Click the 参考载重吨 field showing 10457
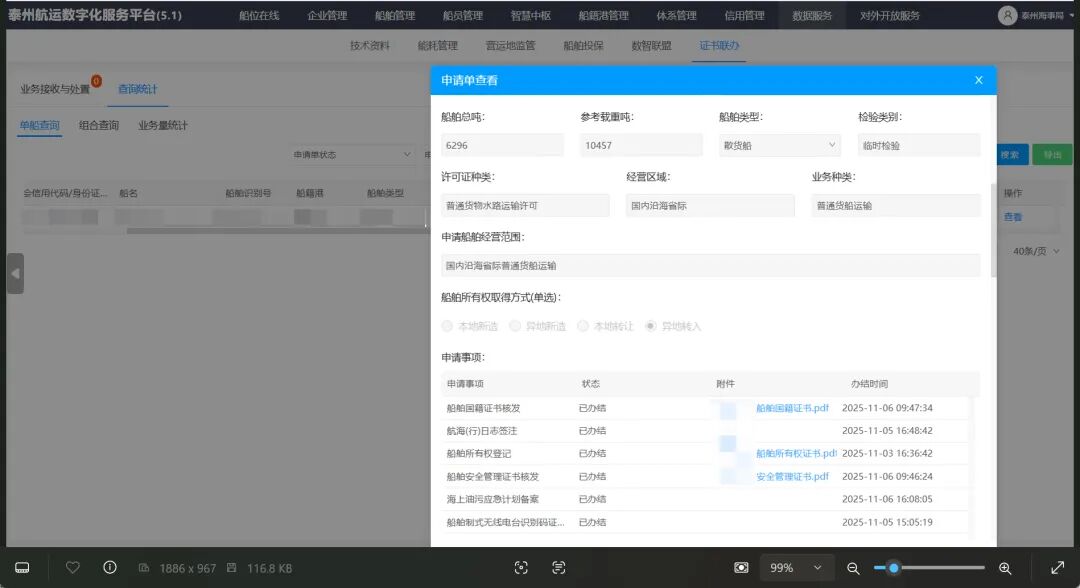1080x588 pixels. pyautogui.click(x=641, y=145)
